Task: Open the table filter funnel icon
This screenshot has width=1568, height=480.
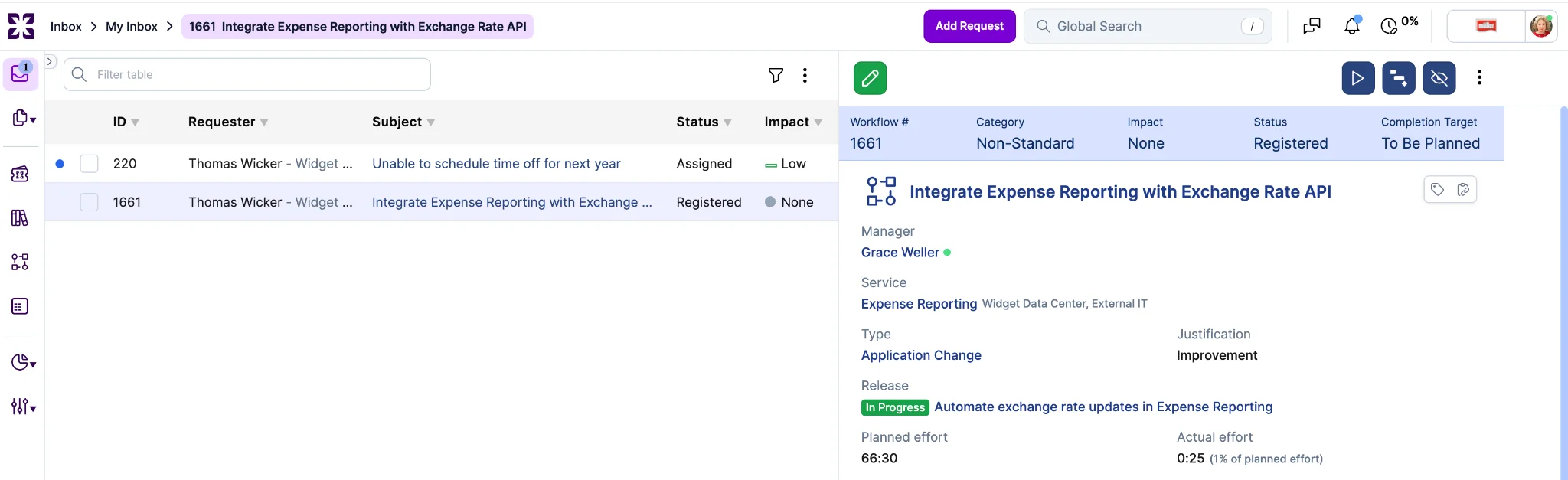Action: tap(776, 75)
